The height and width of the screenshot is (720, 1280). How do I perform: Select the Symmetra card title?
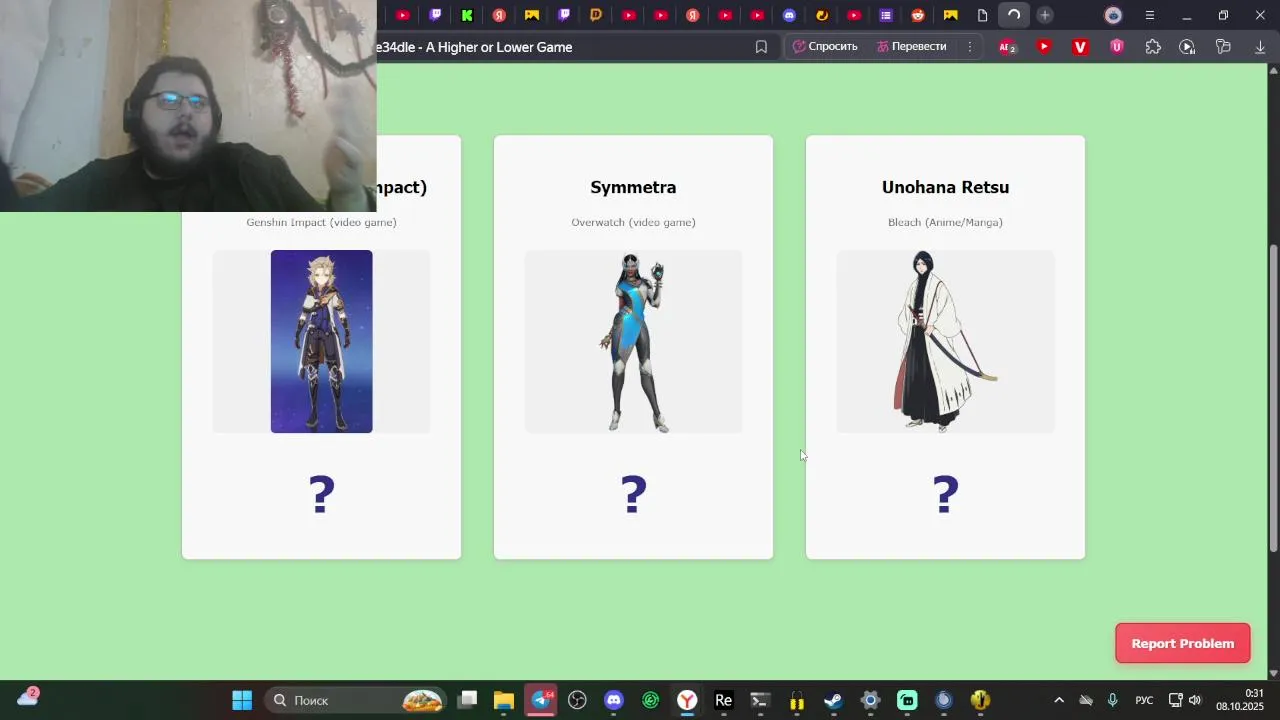633,187
